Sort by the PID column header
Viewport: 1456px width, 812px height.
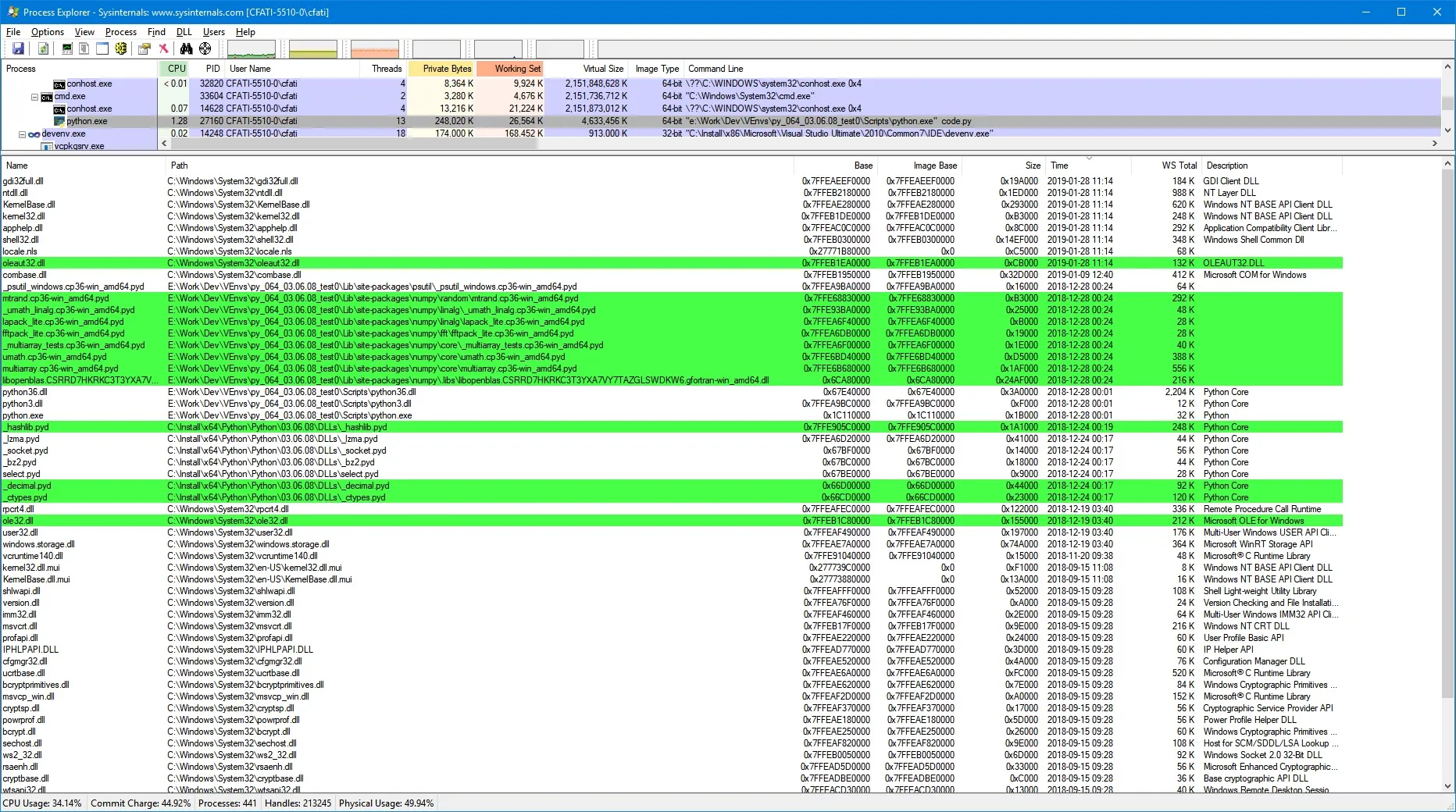pyautogui.click(x=209, y=69)
